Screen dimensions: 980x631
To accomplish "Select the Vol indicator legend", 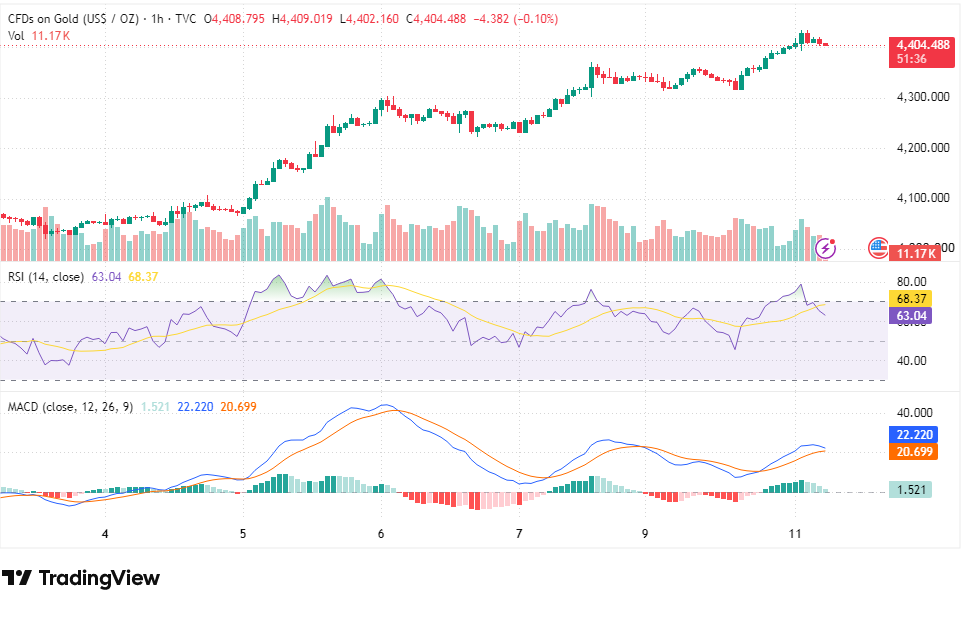I will point(39,36).
